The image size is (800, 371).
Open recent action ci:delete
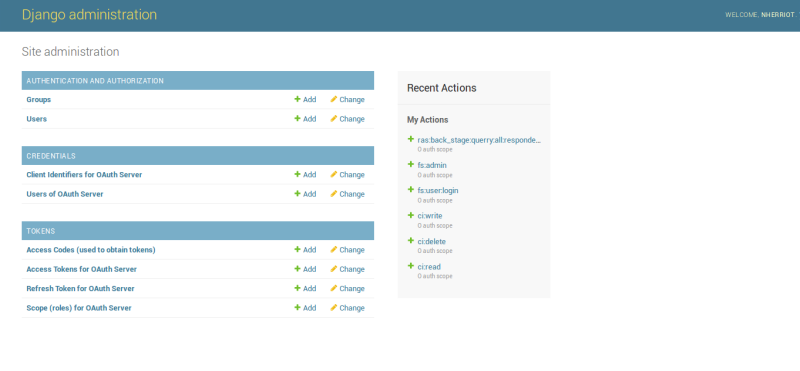[x=432, y=241]
